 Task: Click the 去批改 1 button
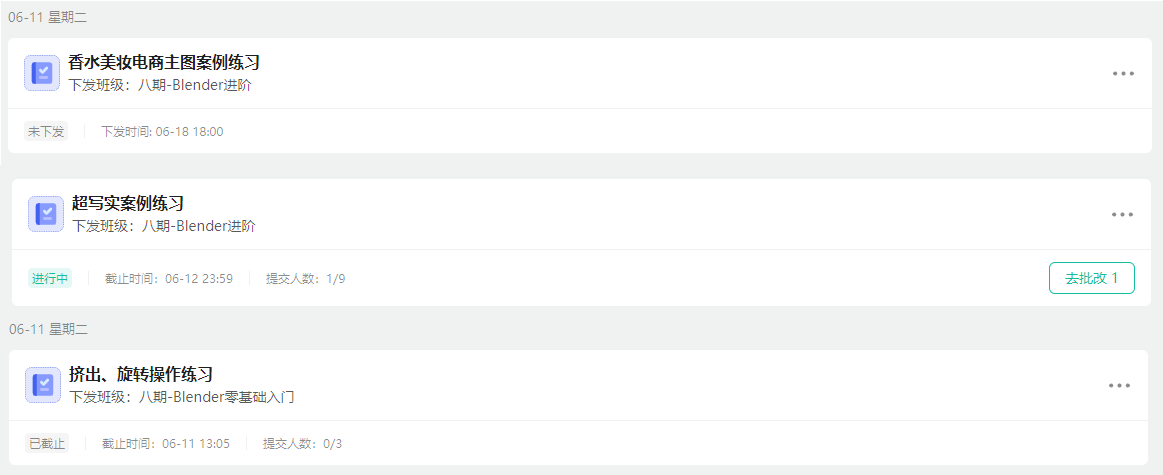(1092, 278)
